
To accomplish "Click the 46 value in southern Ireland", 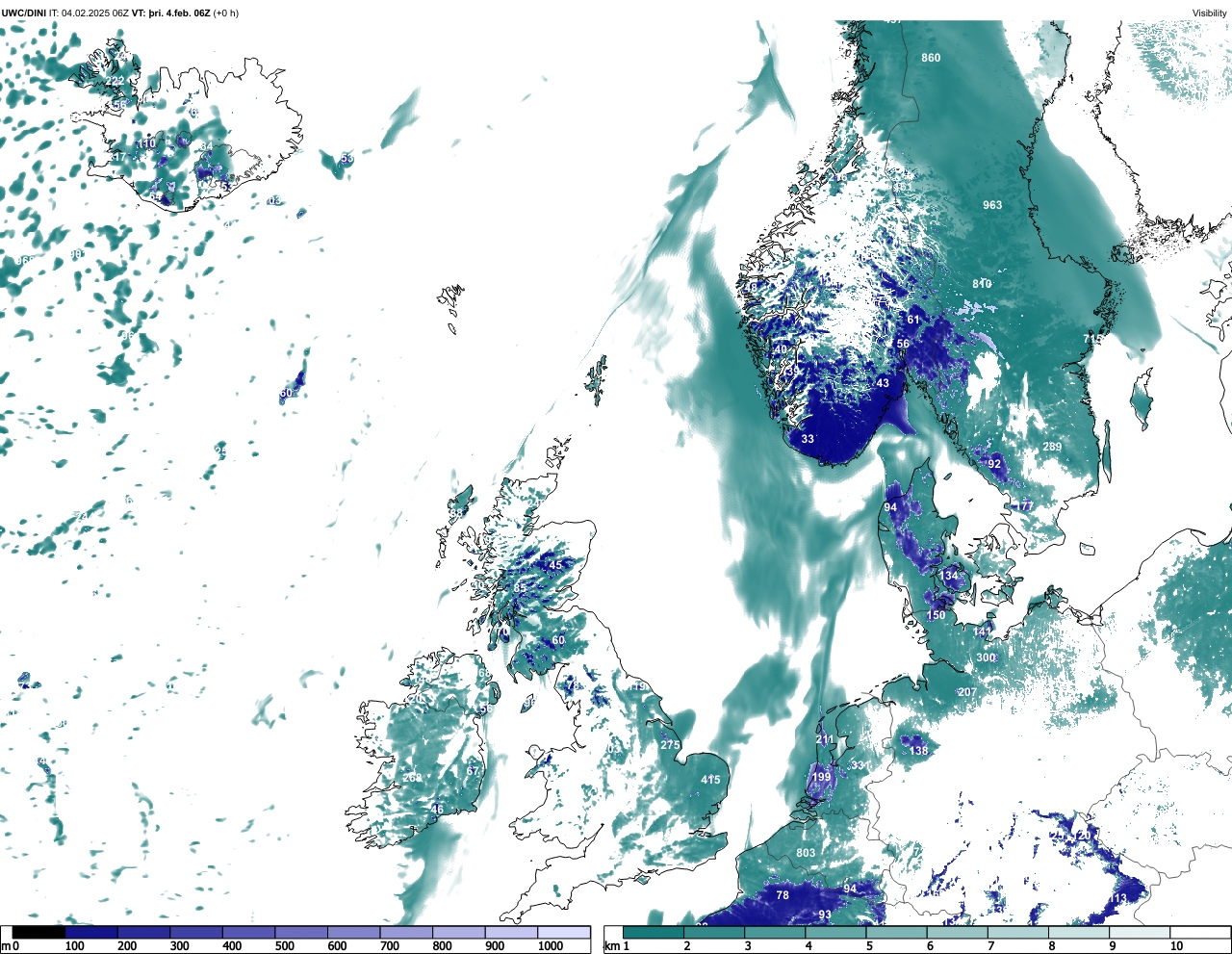I will pos(437,810).
